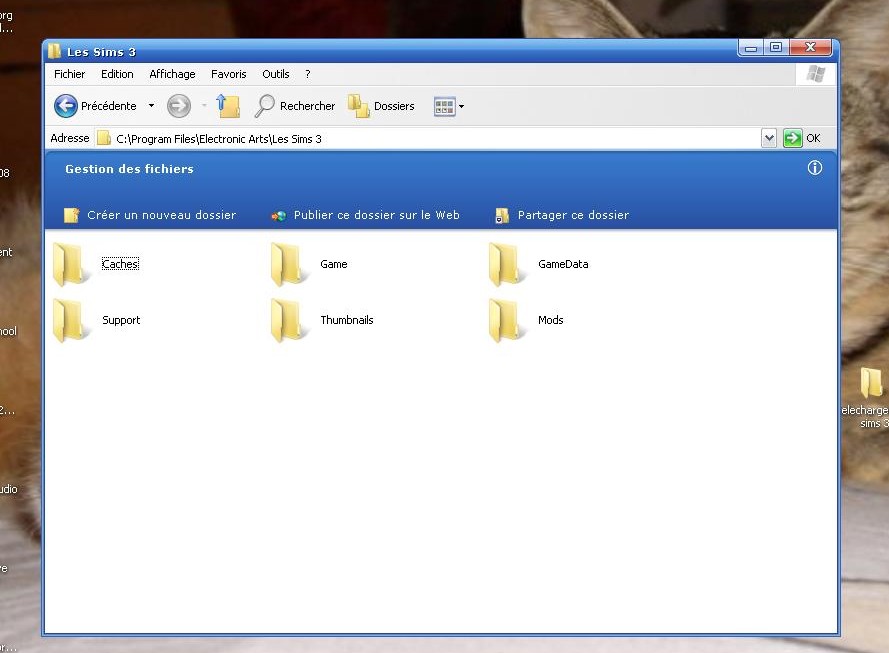Click the Les Sims 3 title bar folder icon
Image resolution: width=889 pixels, height=653 pixels.
click(x=54, y=52)
